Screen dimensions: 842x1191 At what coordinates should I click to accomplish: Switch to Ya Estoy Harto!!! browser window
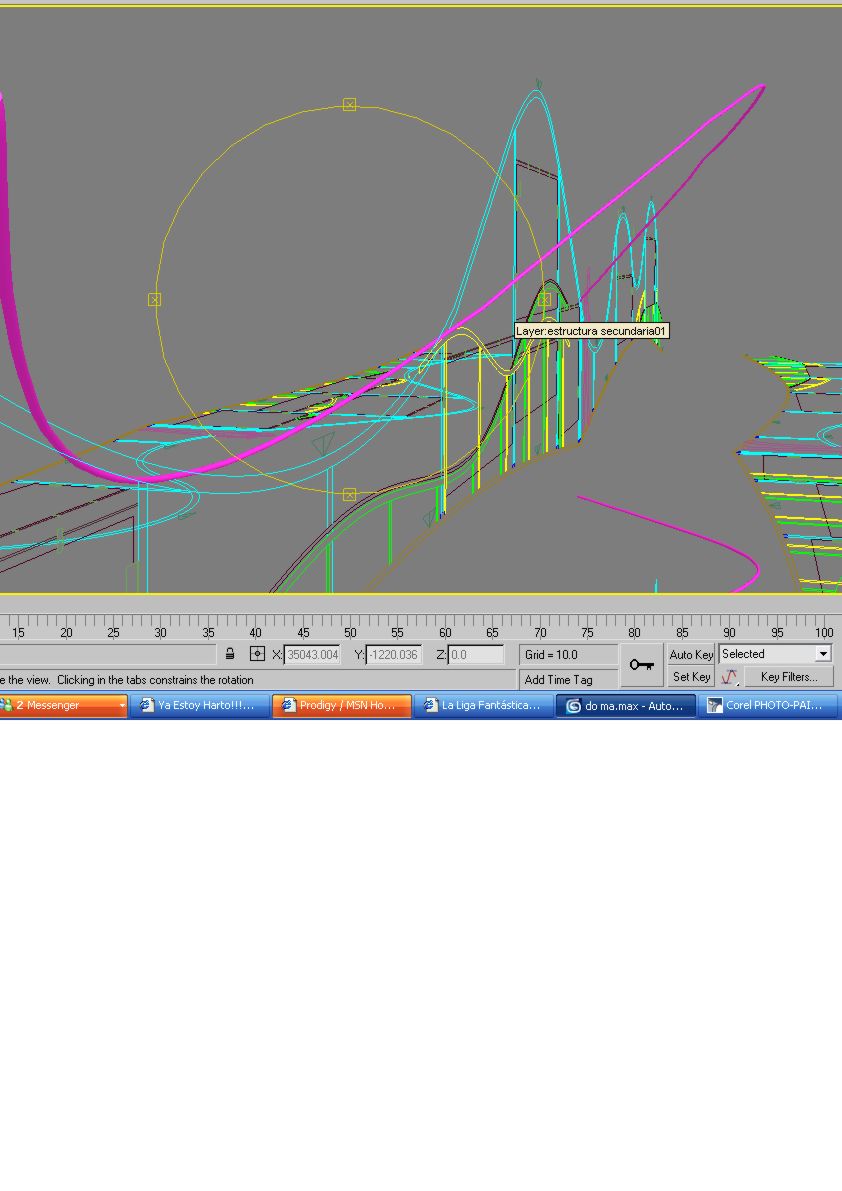[x=200, y=706]
